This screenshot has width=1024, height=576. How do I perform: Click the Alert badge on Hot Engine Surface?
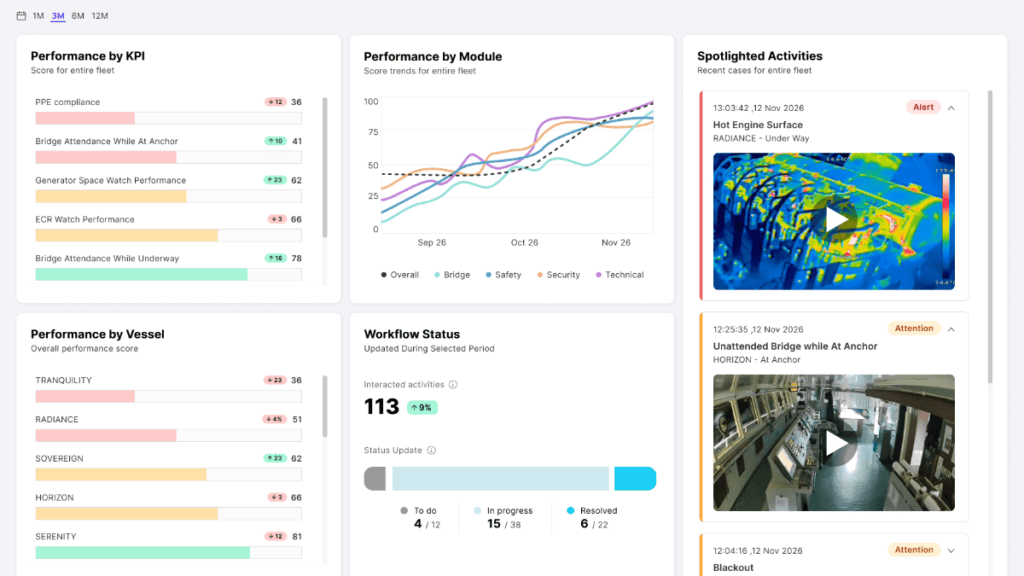[x=923, y=107]
